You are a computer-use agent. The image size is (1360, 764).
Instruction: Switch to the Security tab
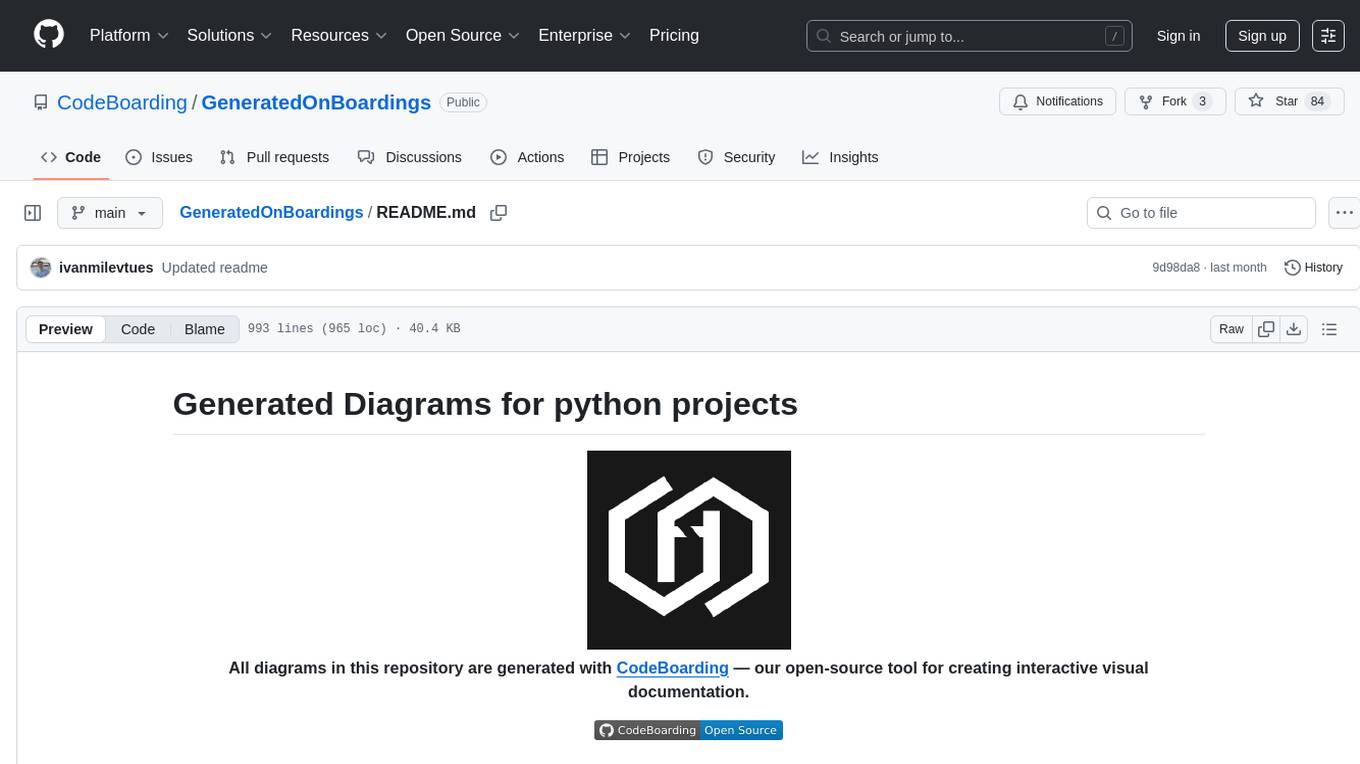pos(736,157)
